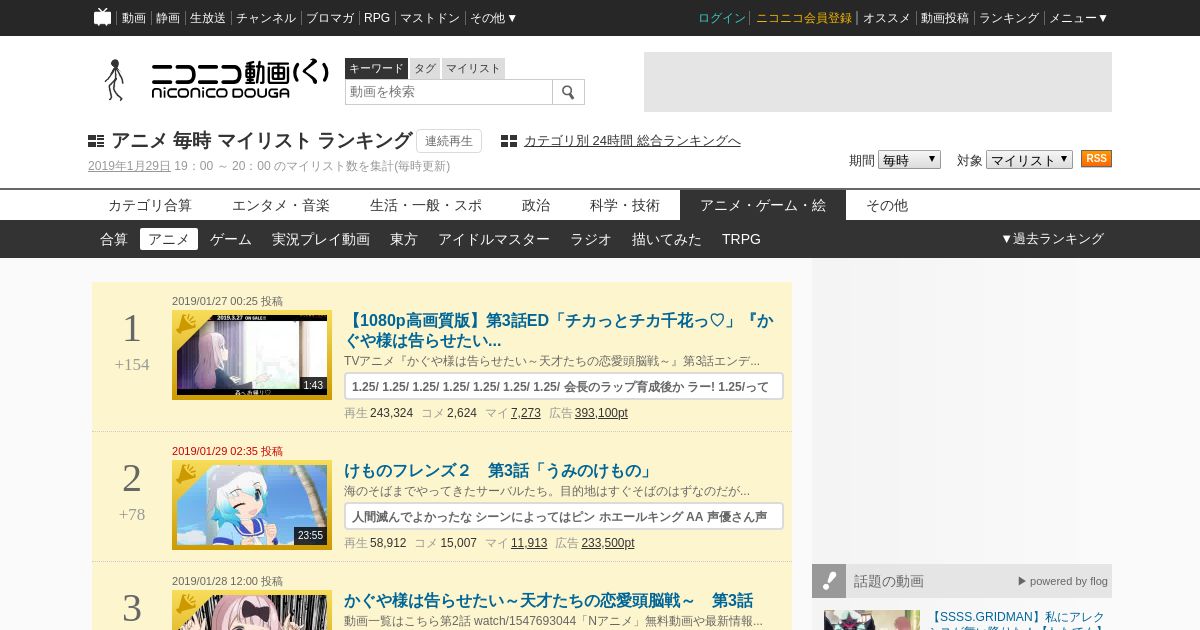Click the grid icon beside category ranking link

(509, 141)
